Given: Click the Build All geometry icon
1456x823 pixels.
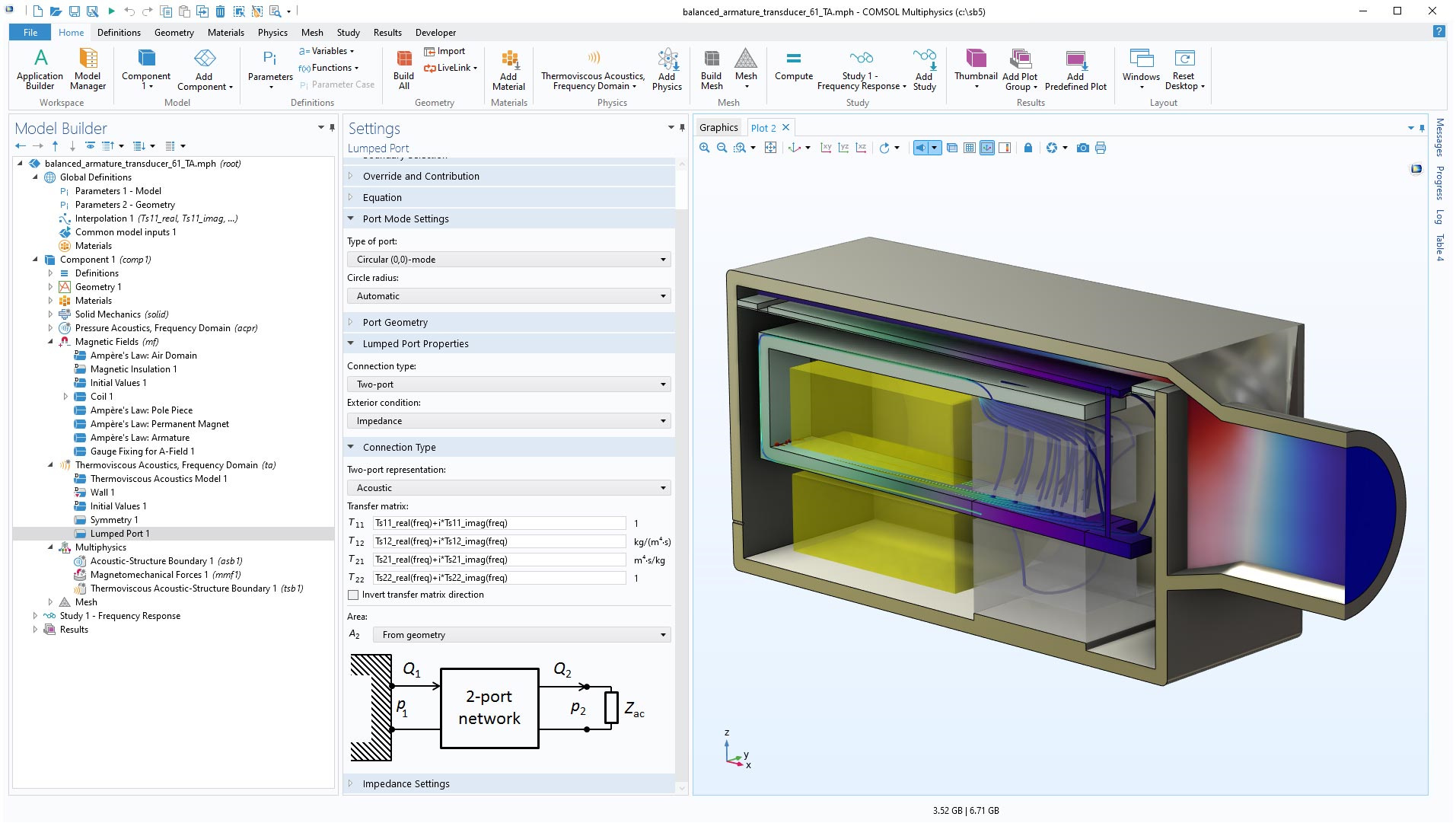Looking at the screenshot, I should pos(403,69).
